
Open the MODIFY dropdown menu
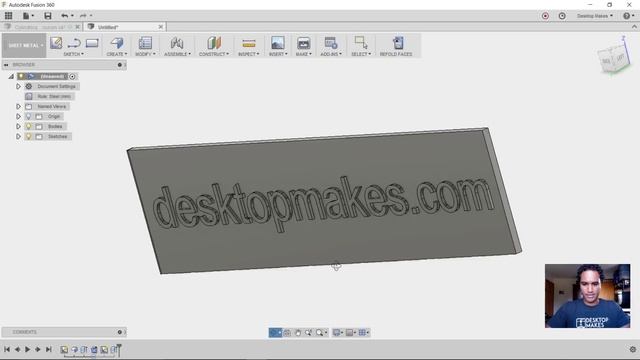coord(145,54)
